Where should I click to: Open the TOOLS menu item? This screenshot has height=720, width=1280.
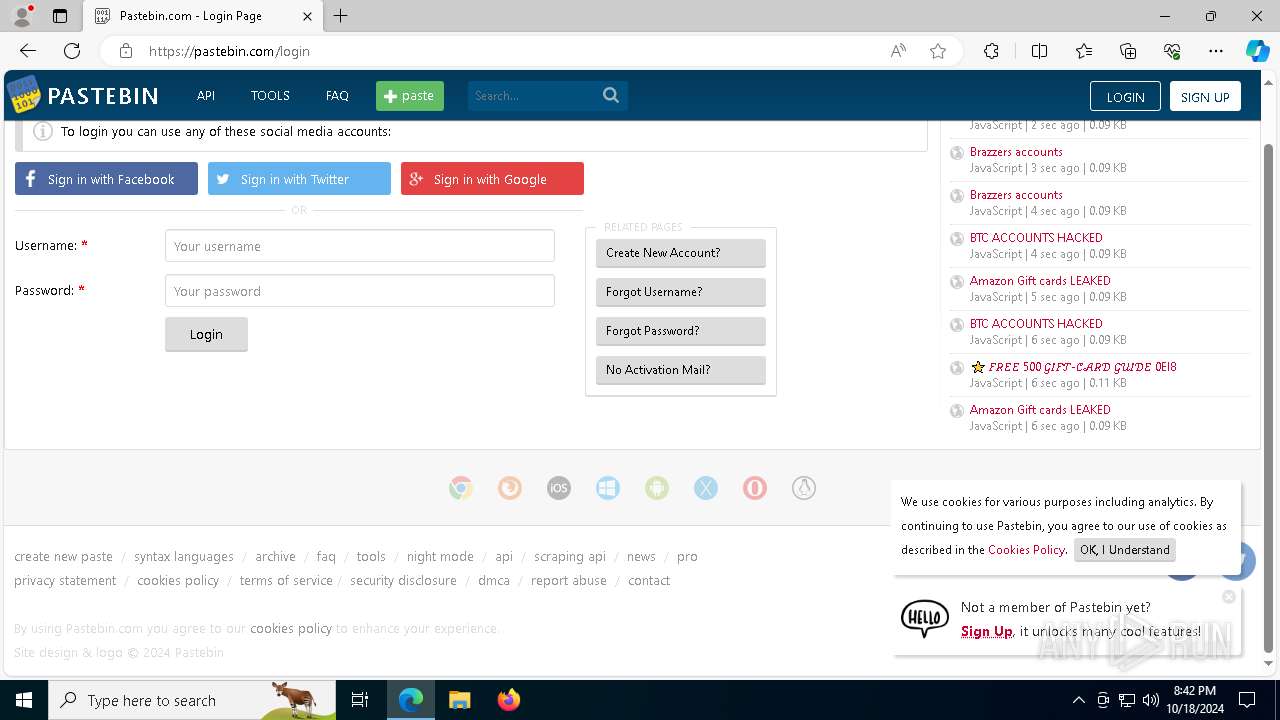(x=270, y=96)
